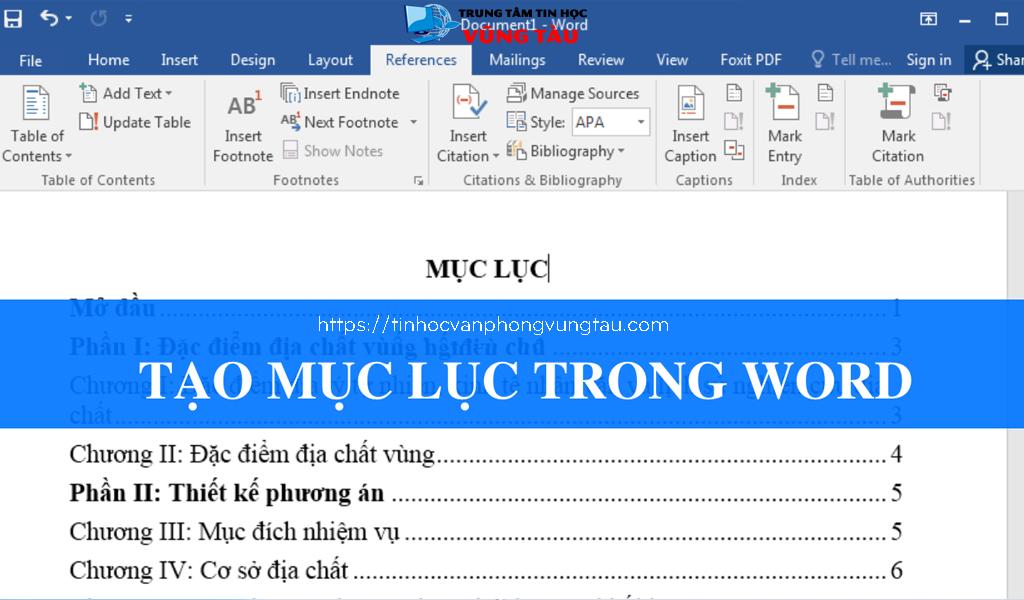Image resolution: width=1024 pixels, height=600 pixels.
Task: Go to the View tab
Action: click(672, 60)
